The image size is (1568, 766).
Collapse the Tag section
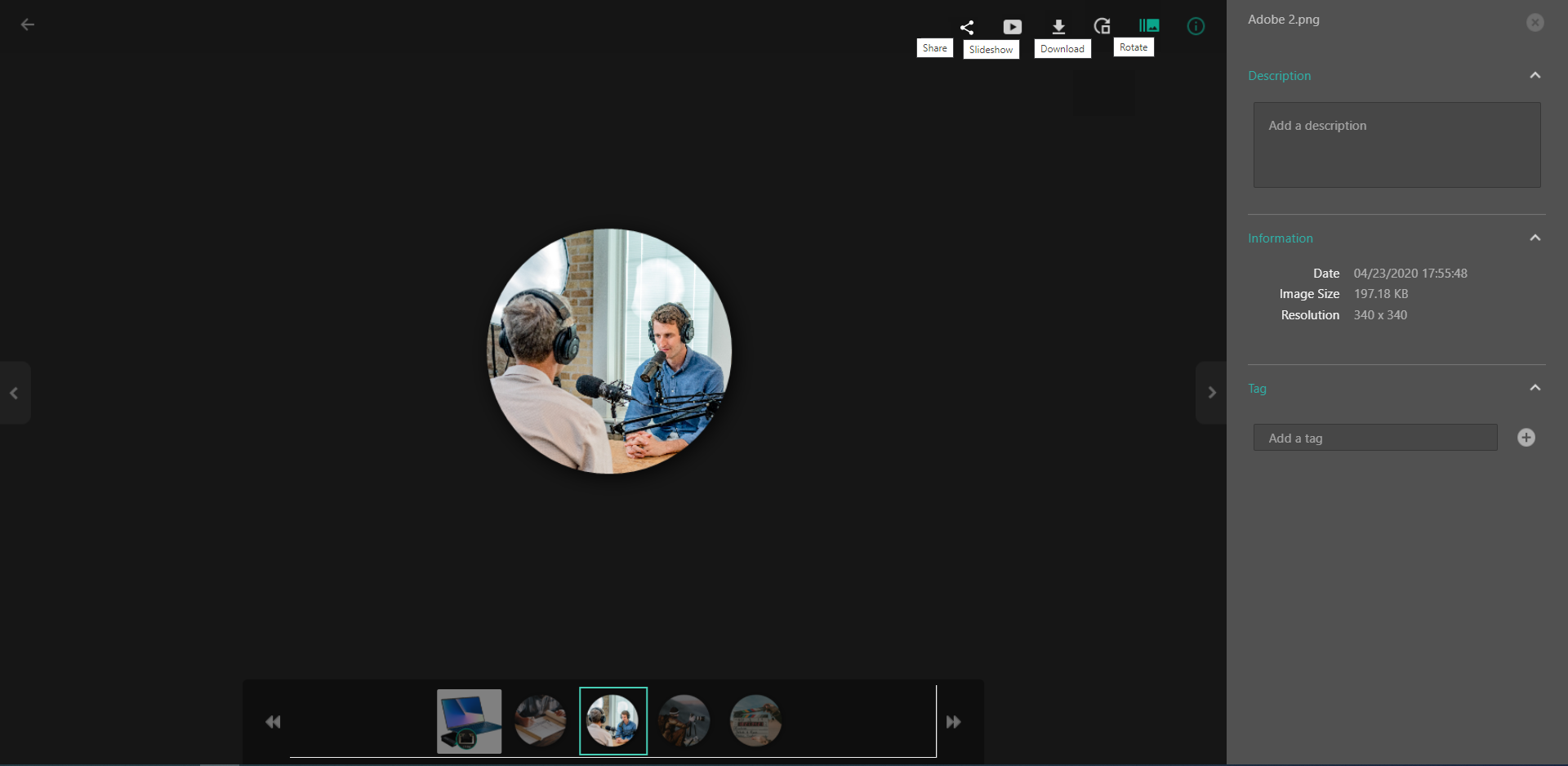pyautogui.click(x=1535, y=388)
